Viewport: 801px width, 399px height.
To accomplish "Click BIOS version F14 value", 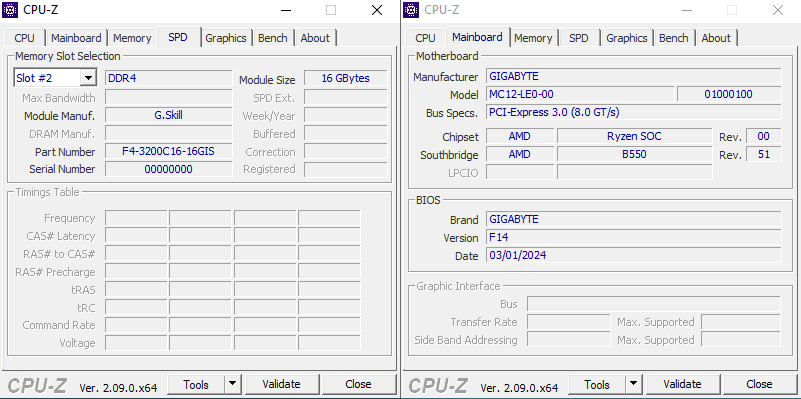I will point(633,237).
